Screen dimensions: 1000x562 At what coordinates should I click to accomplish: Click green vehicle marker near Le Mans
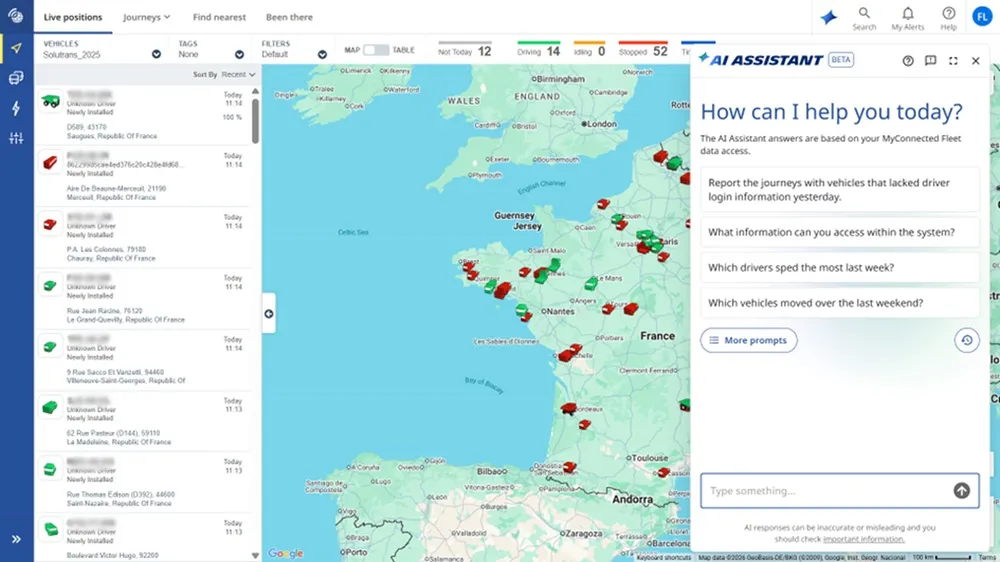pyautogui.click(x=591, y=283)
